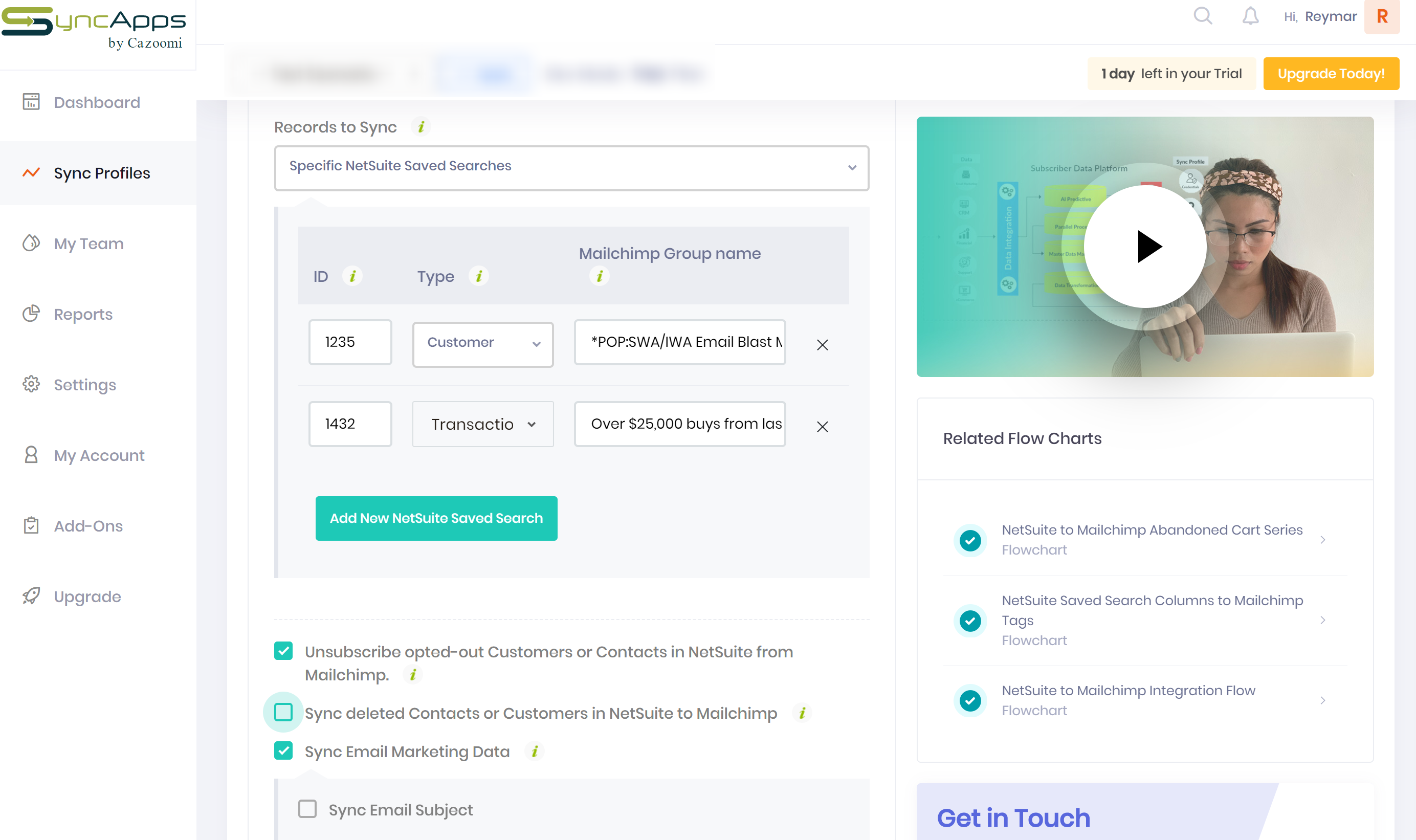Image resolution: width=1416 pixels, height=840 pixels.
Task: Remove saved search row 1235
Action: (x=822, y=345)
